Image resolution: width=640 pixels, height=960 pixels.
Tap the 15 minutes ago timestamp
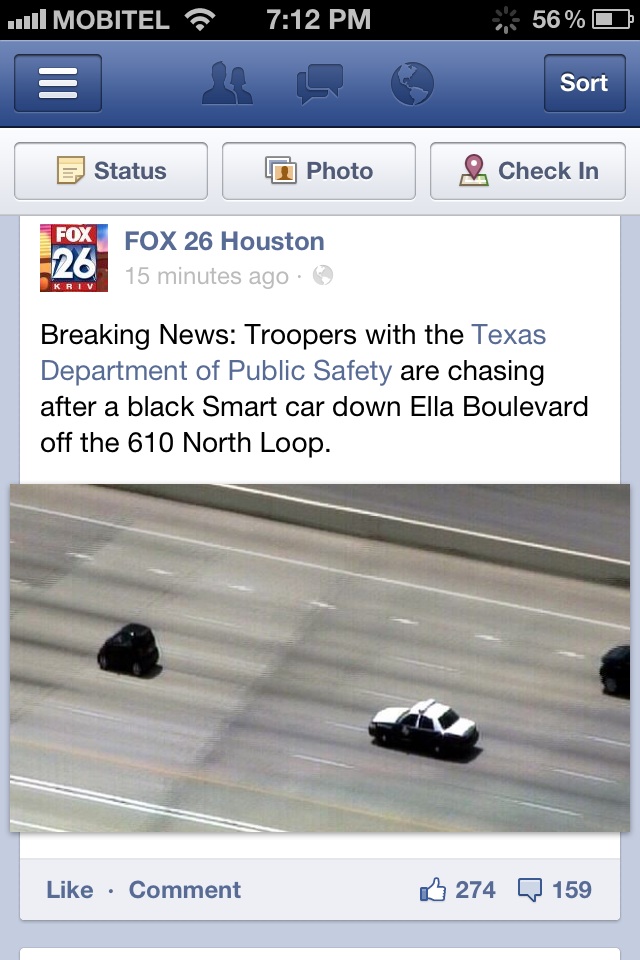(206, 276)
